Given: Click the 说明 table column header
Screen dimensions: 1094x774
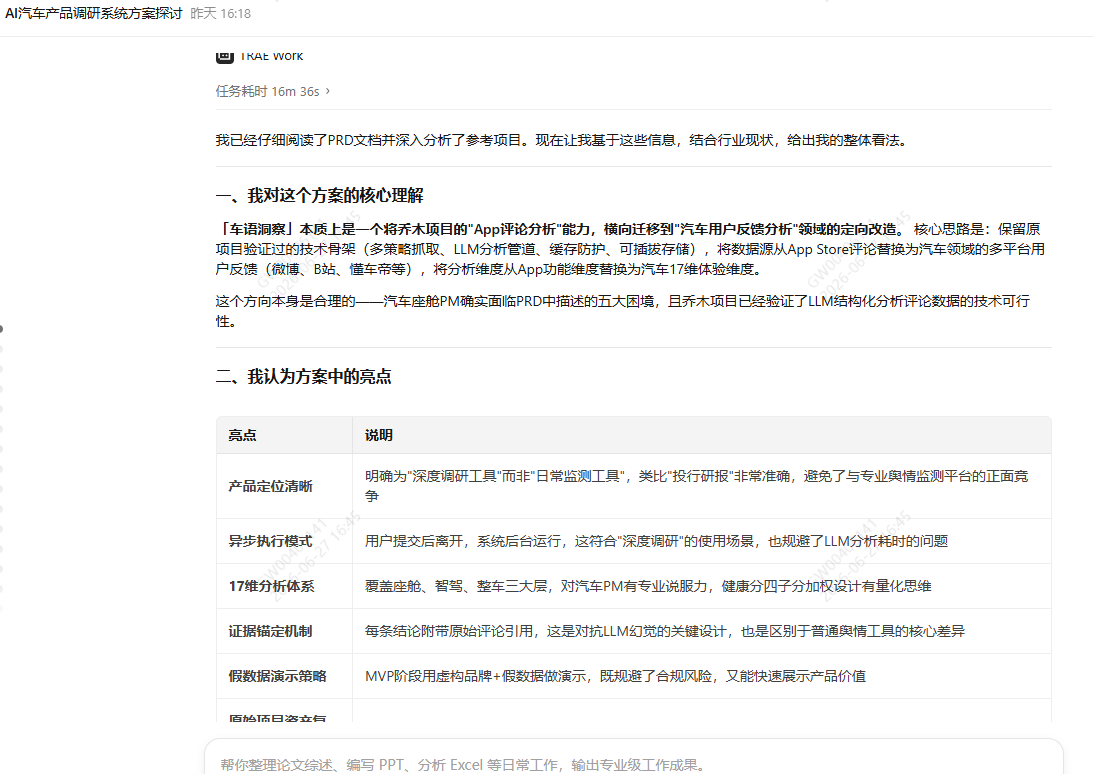Looking at the screenshot, I should pos(702,435).
